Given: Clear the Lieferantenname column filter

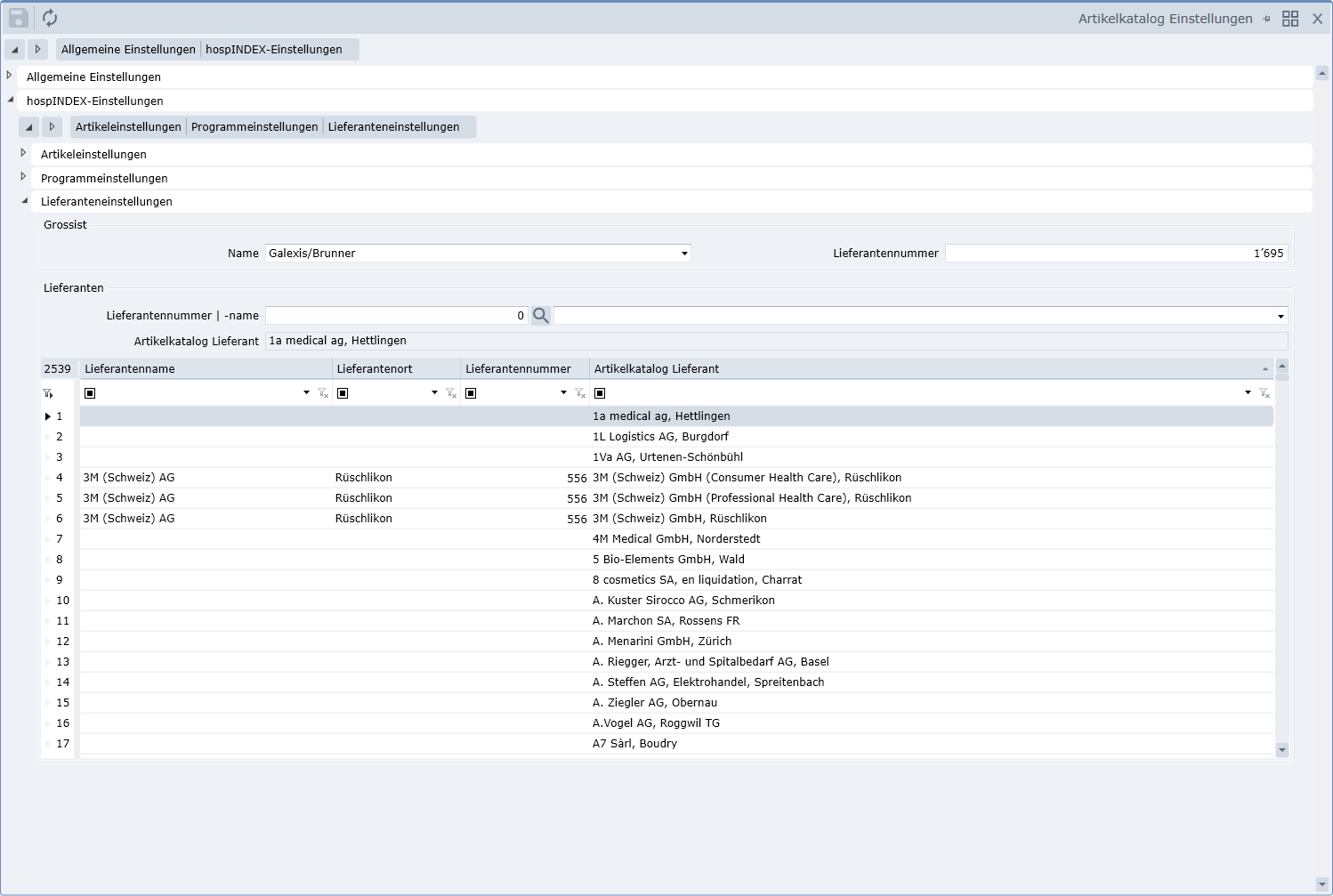Looking at the screenshot, I should click(x=323, y=393).
